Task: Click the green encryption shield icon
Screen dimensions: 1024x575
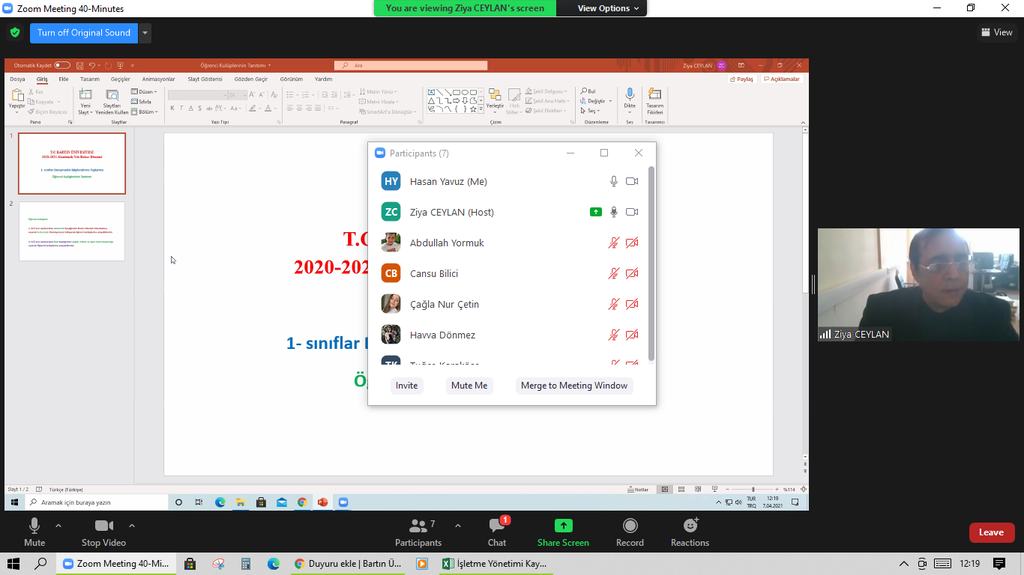Action: tap(15, 32)
